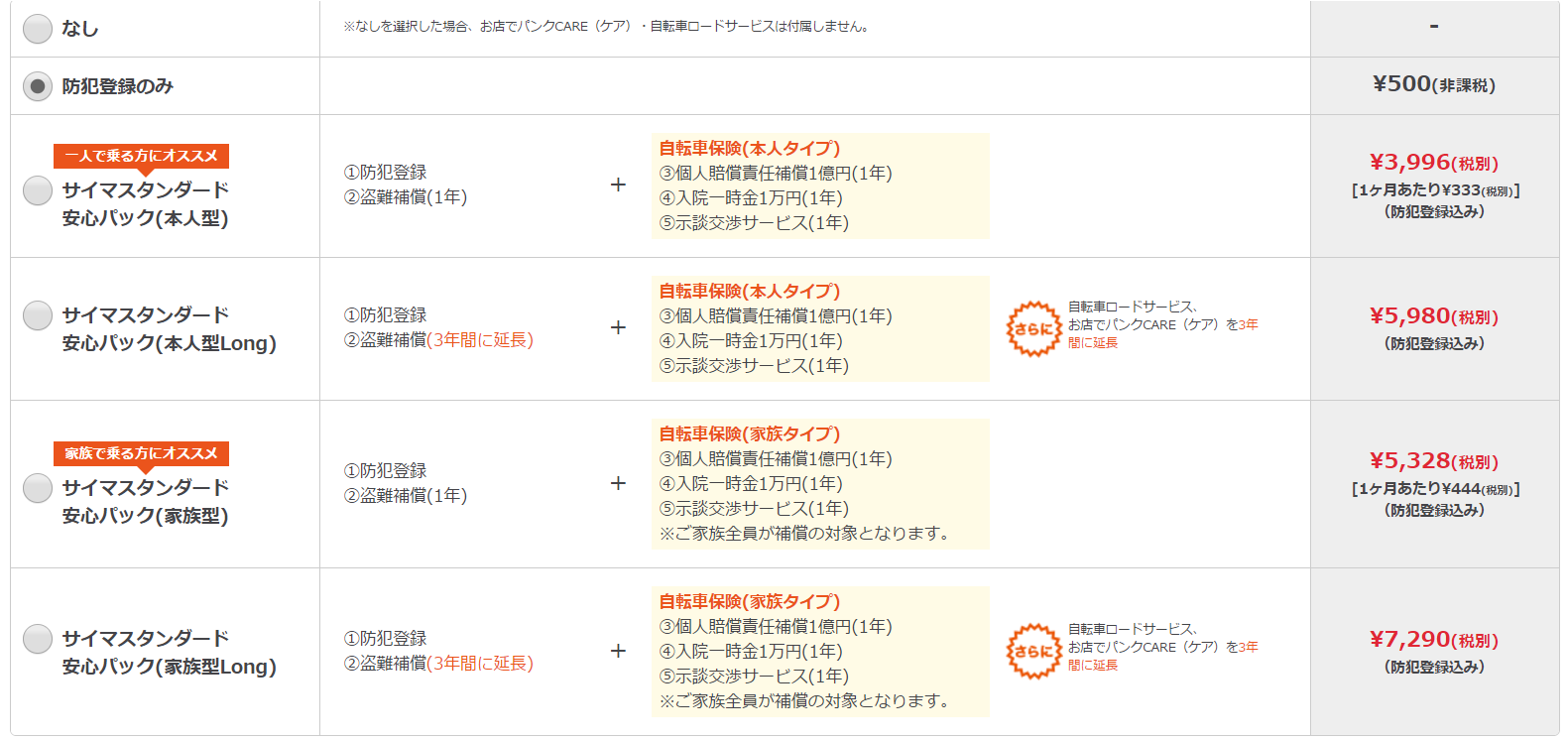Click the 家族で乗る方にオススメ orange tag

(x=141, y=454)
